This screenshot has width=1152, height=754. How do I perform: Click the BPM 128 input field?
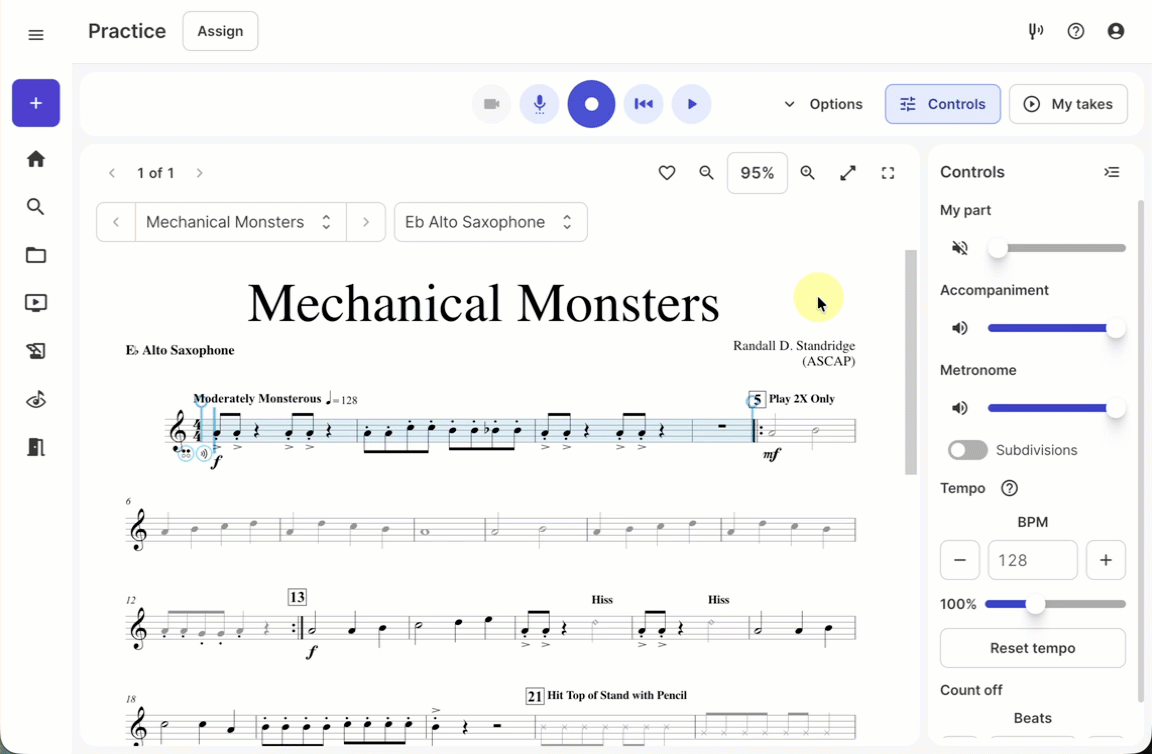coord(1033,560)
